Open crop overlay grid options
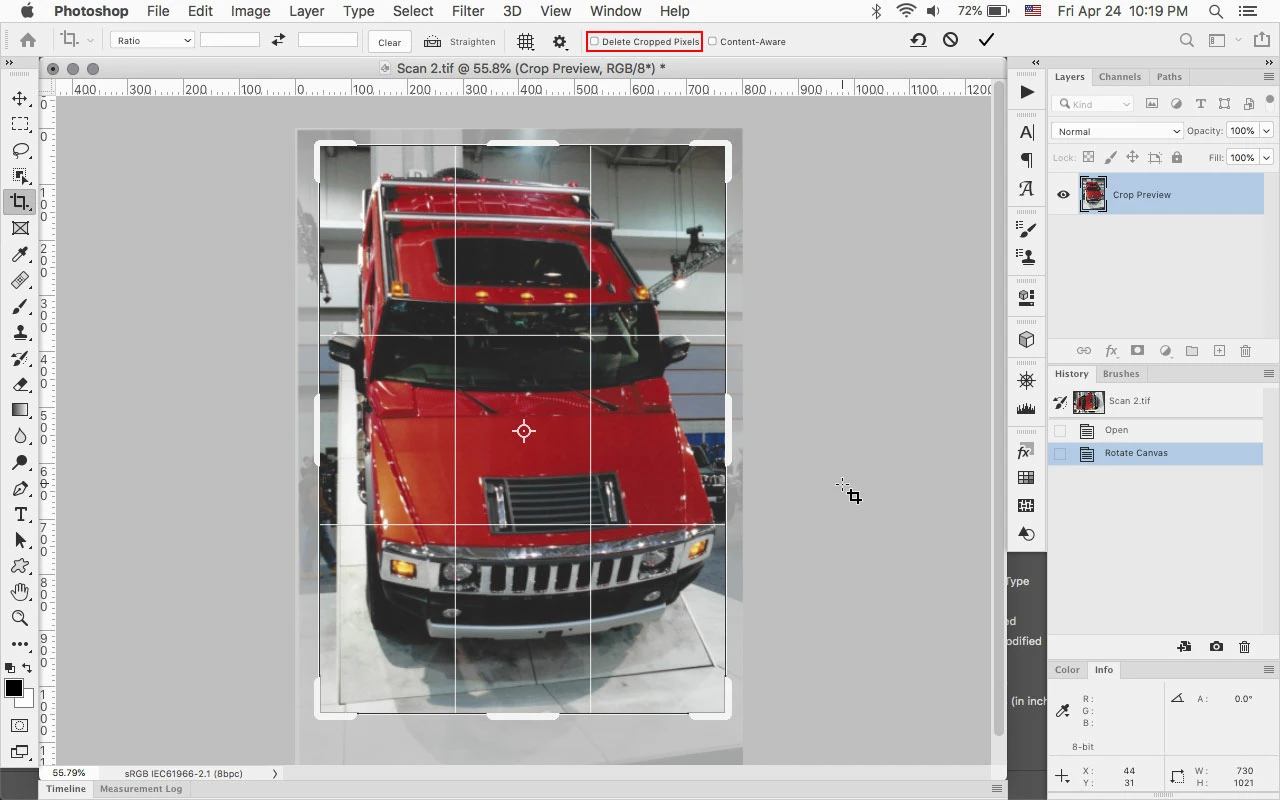This screenshot has width=1280, height=800. click(525, 41)
